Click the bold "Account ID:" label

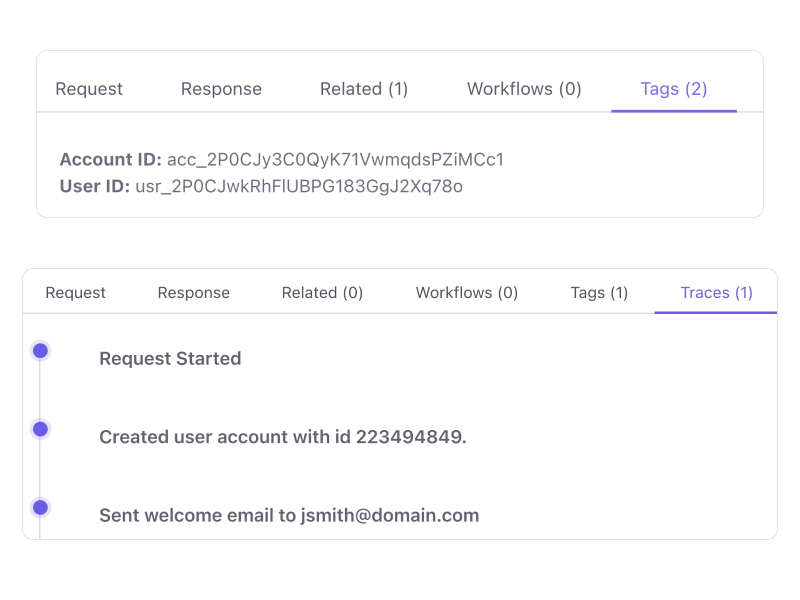[110, 160]
